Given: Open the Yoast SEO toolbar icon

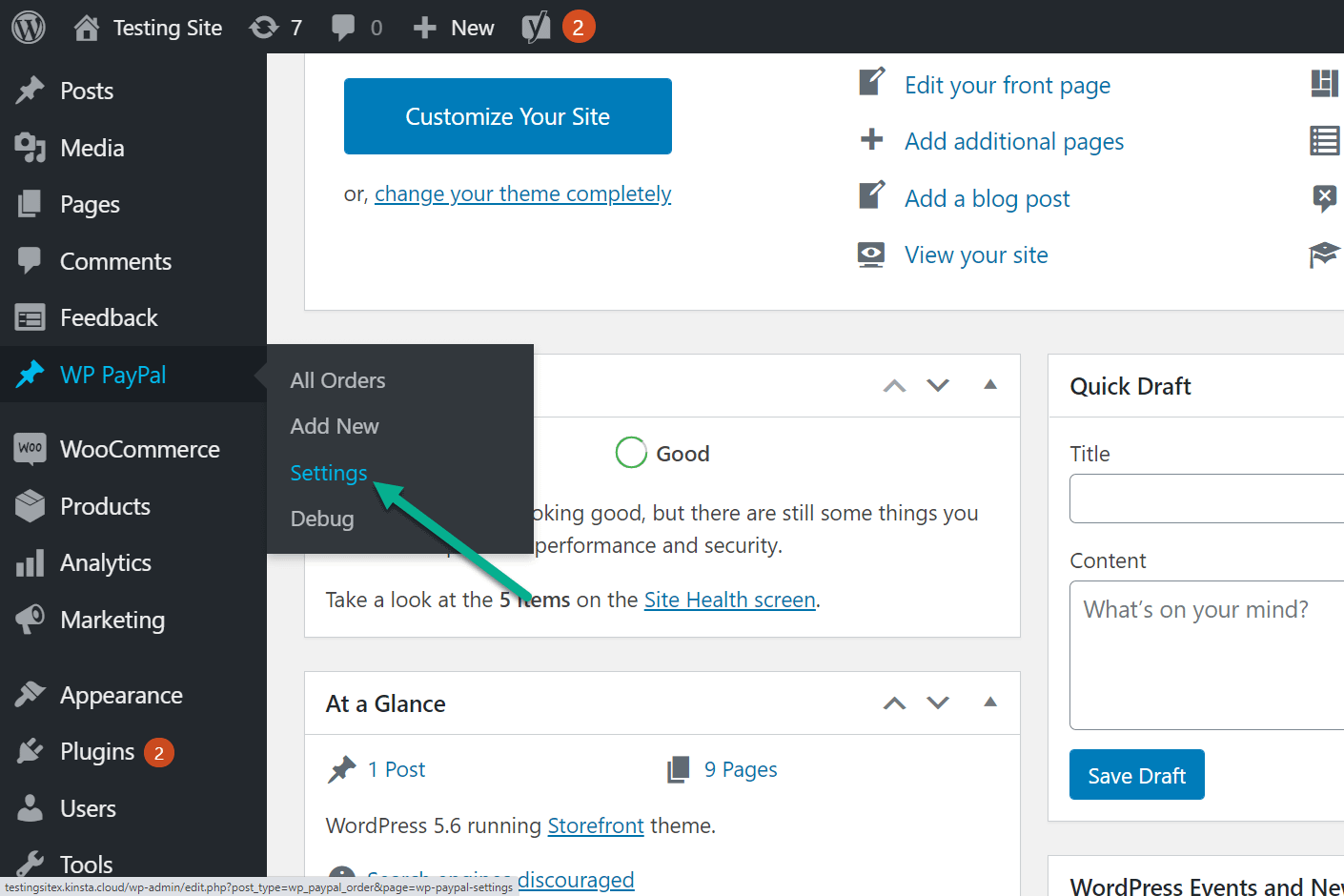Looking at the screenshot, I should [x=536, y=28].
